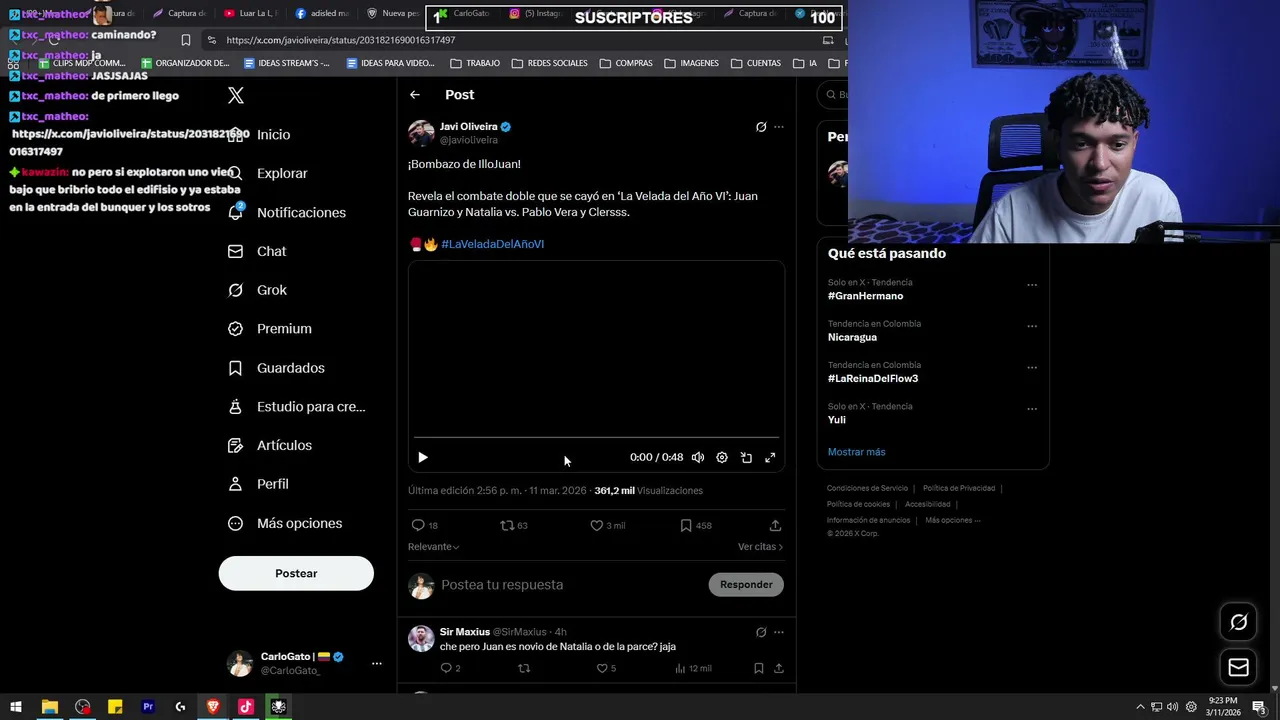1280x720 pixels.
Task: Click browser address bar URL
Action: pyautogui.click(x=340, y=40)
